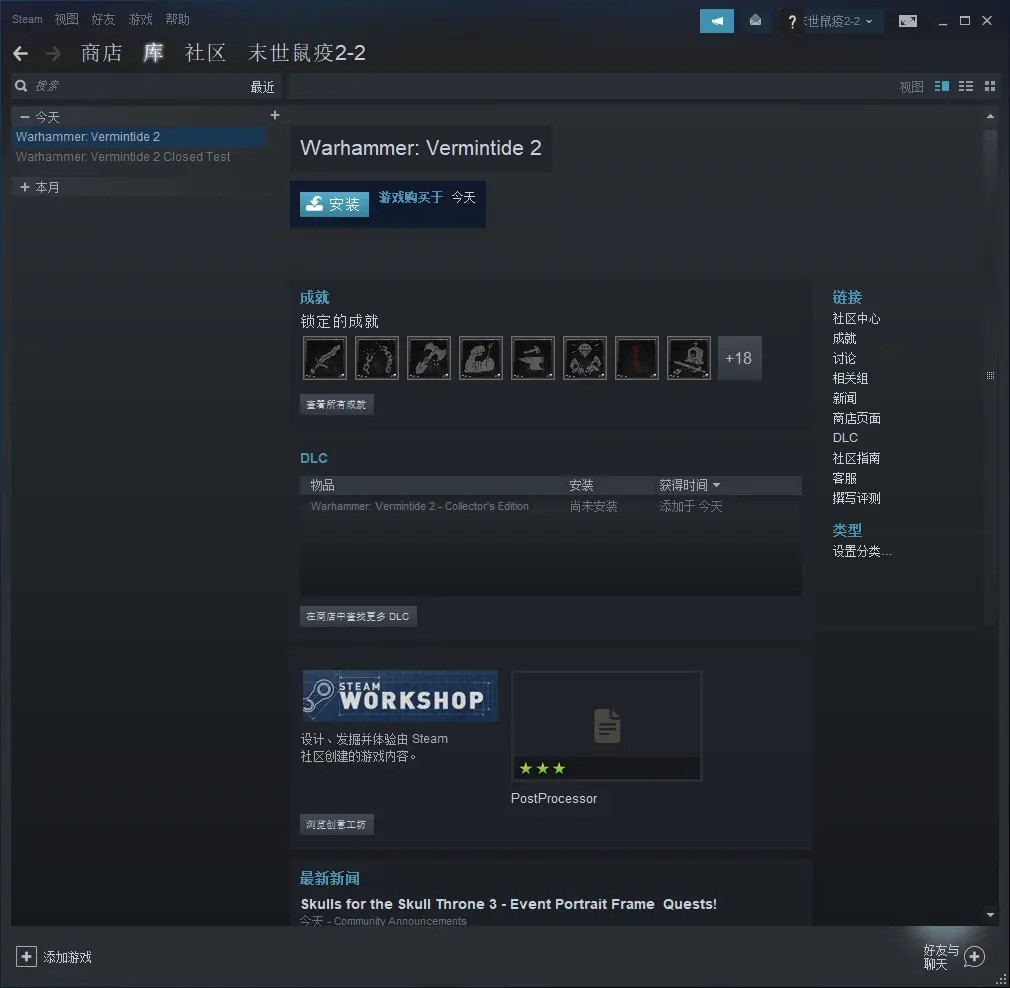Click the +18 more achievements tile
Image resolution: width=1010 pixels, height=988 pixels.
pos(739,358)
